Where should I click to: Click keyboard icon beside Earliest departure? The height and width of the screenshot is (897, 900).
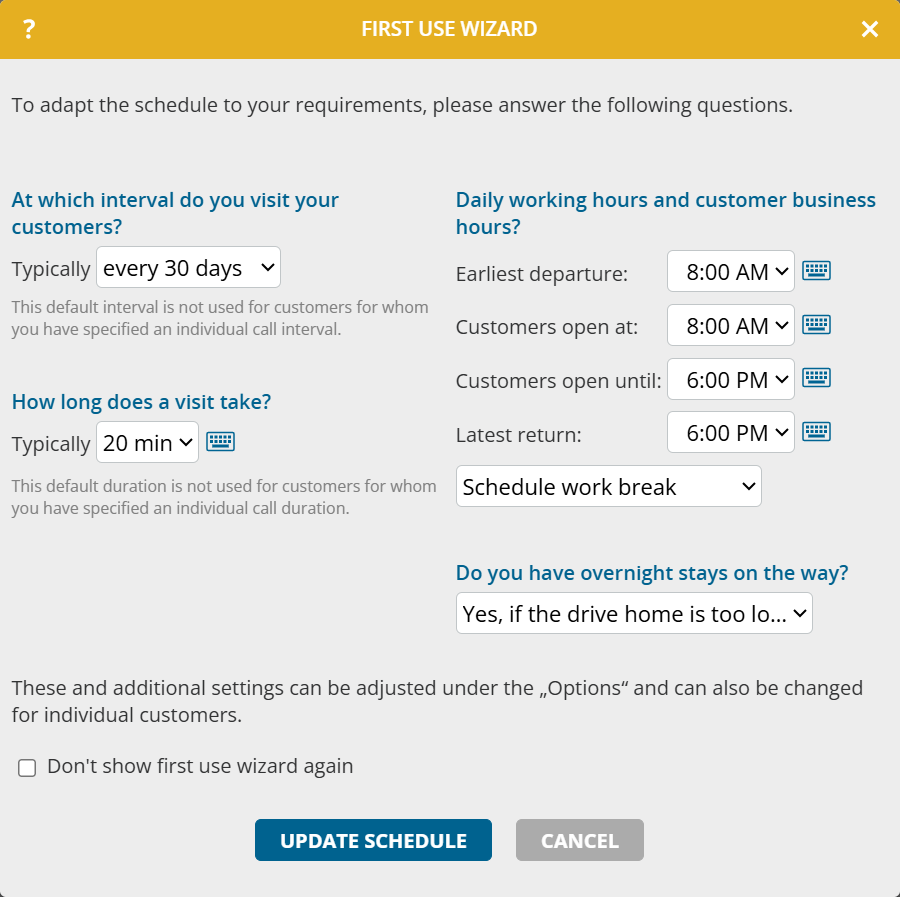816,271
